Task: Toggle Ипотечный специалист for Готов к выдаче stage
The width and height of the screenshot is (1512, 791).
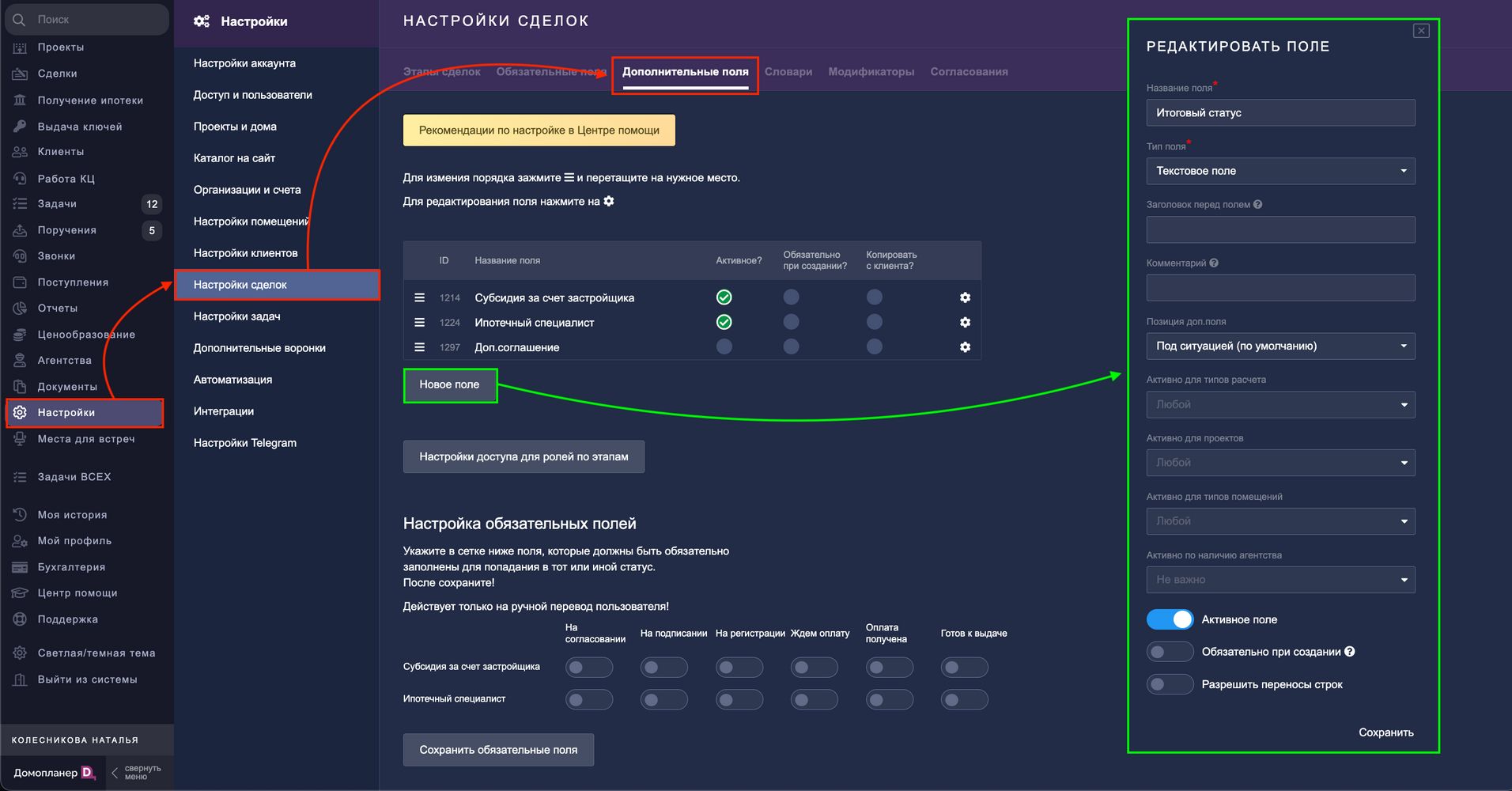Action: [964, 700]
